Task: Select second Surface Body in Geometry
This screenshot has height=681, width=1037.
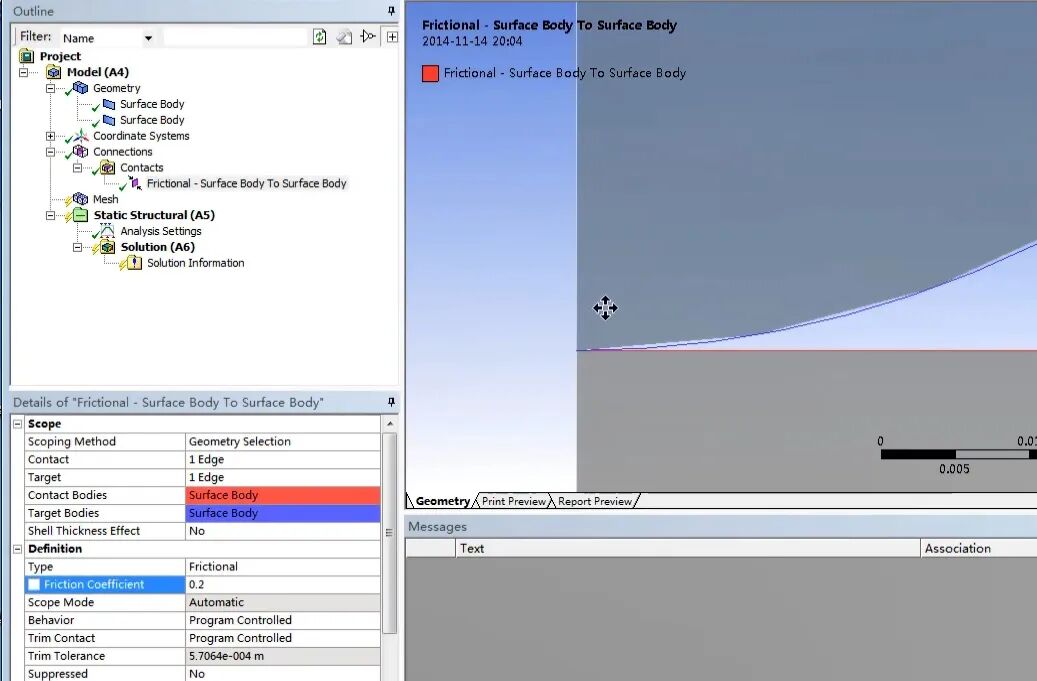Action: click(x=152, y=120)
